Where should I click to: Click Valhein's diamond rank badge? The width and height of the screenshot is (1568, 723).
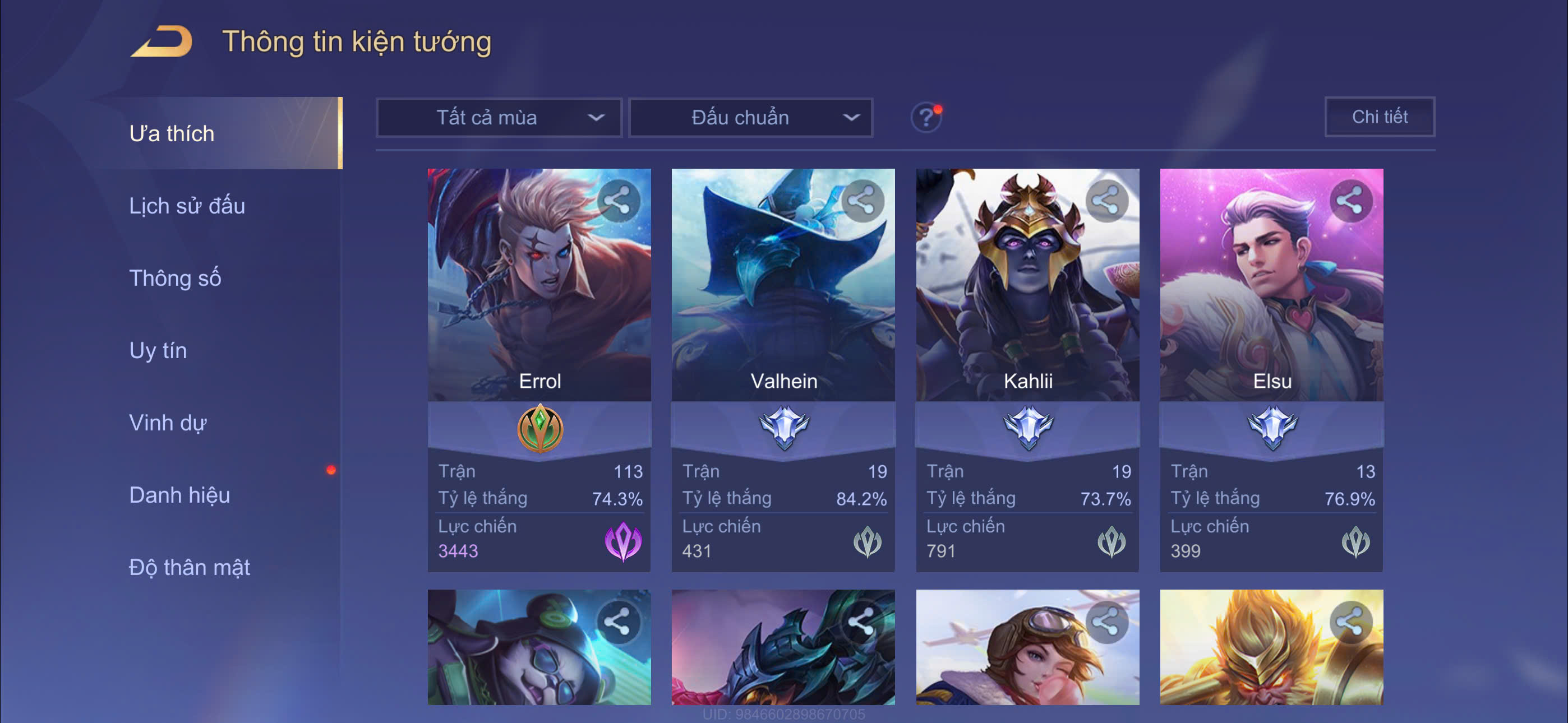tap(784, 427)
